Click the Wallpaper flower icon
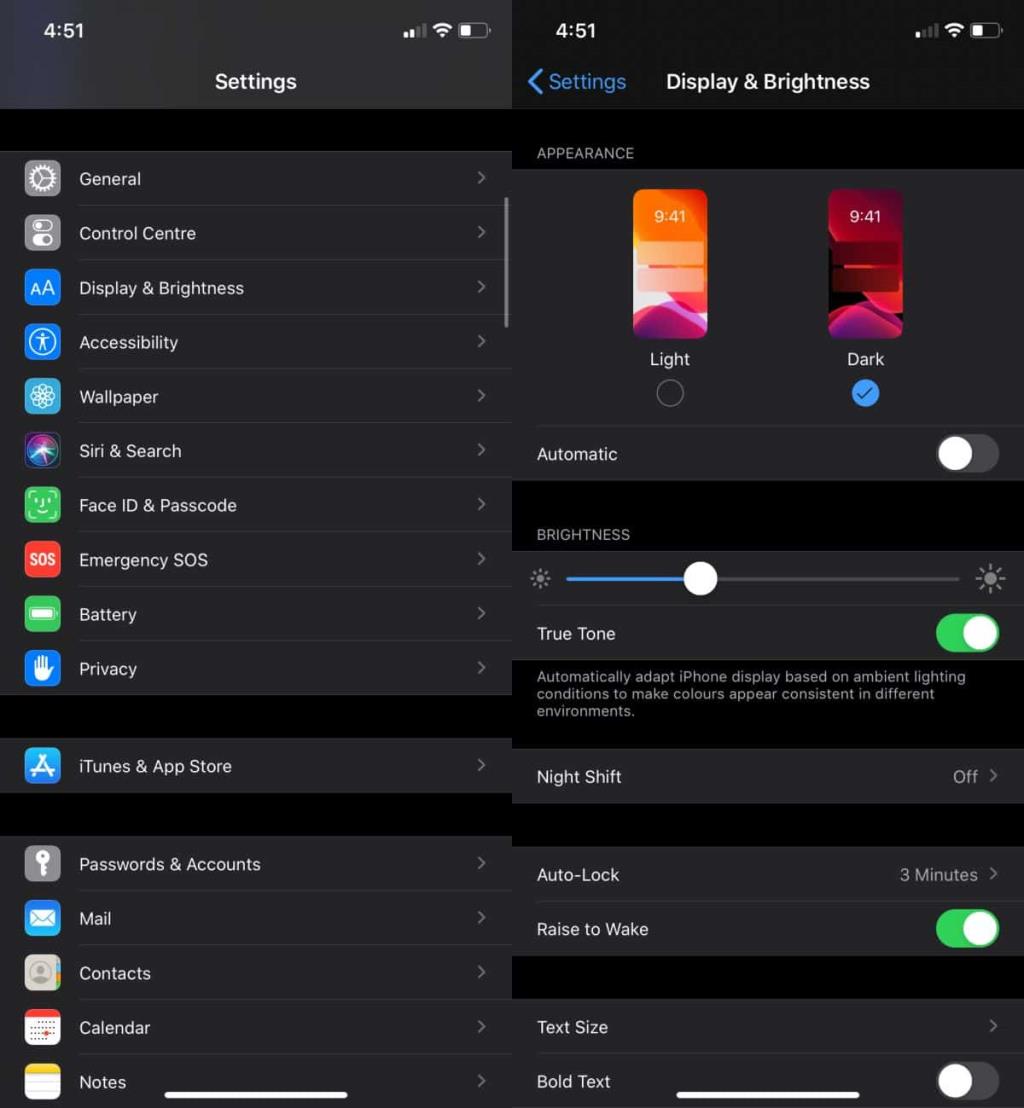This screenshot has width=1024, height=1108. click(x=41, y=396)
